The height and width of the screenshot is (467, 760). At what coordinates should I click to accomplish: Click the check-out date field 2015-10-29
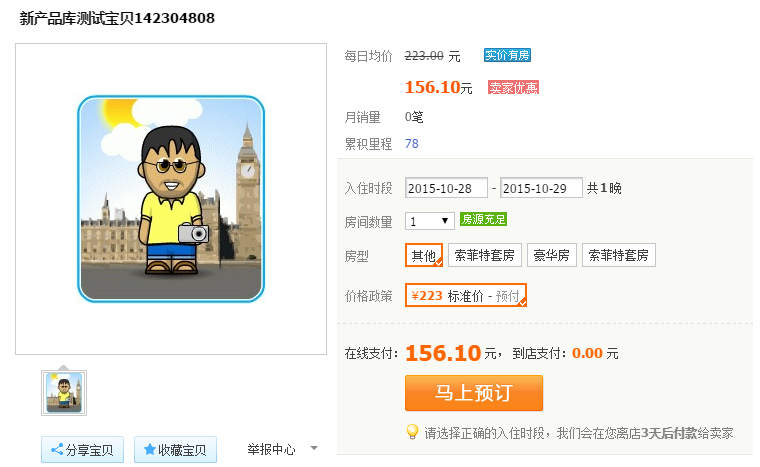click(x=541, y=188)
